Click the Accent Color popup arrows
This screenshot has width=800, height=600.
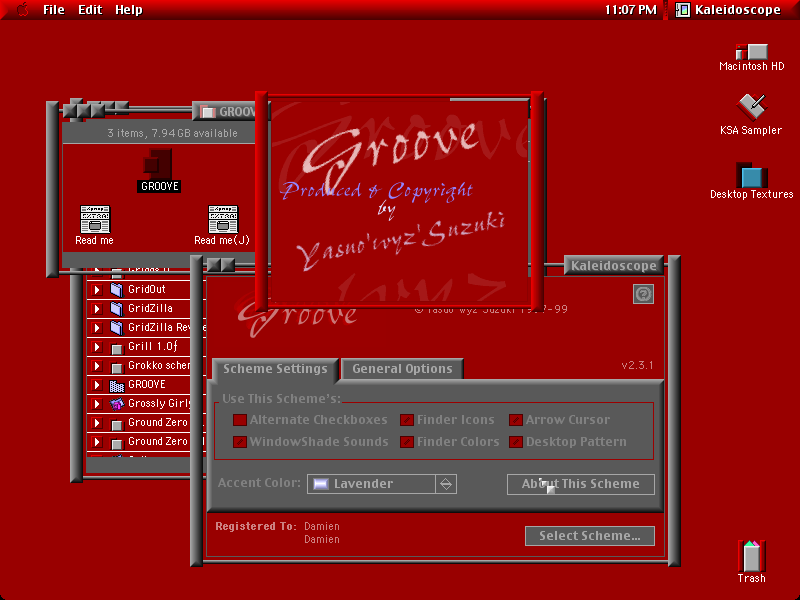click(x=446, y=484)
